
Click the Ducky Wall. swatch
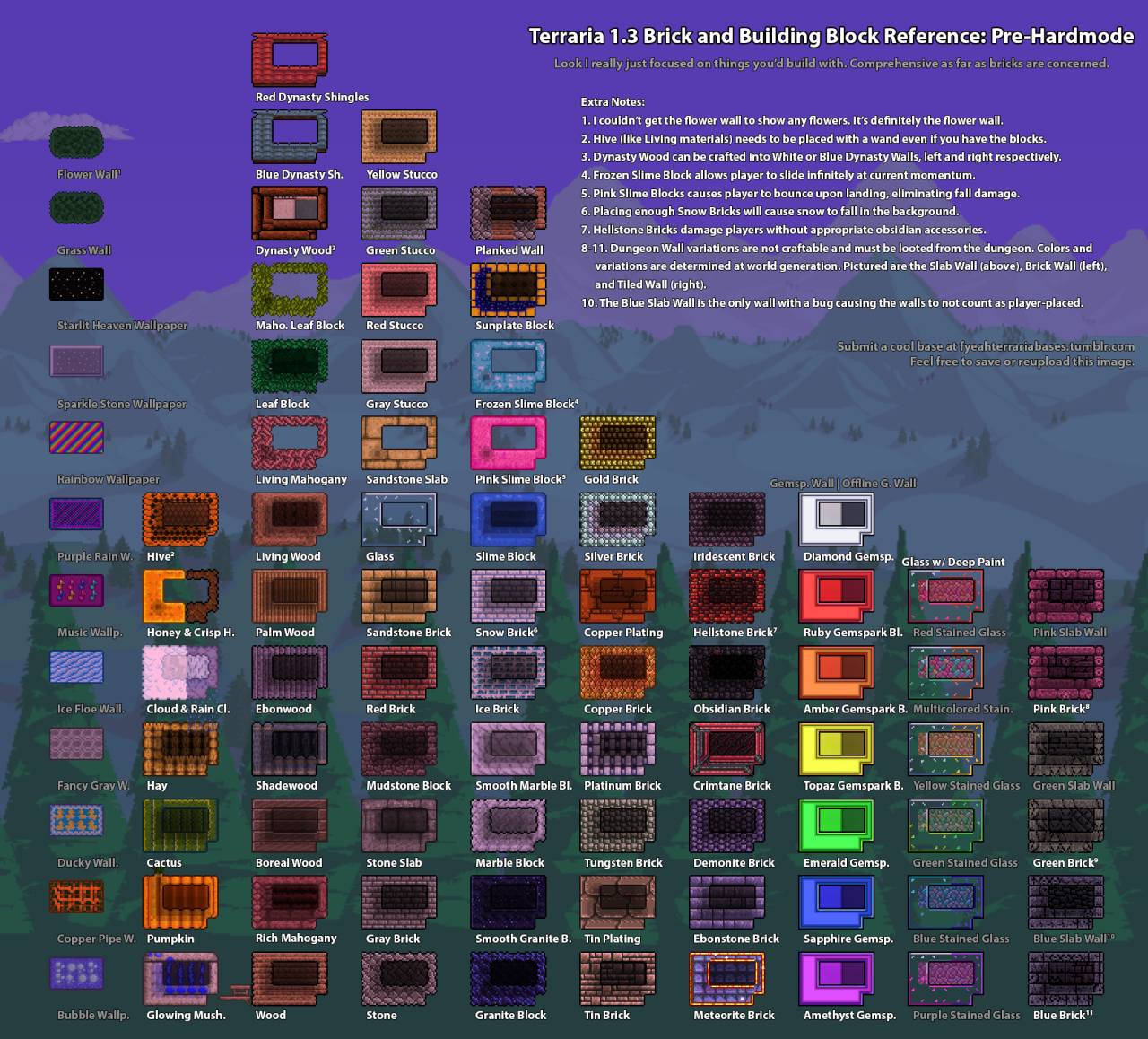(76, 820)
